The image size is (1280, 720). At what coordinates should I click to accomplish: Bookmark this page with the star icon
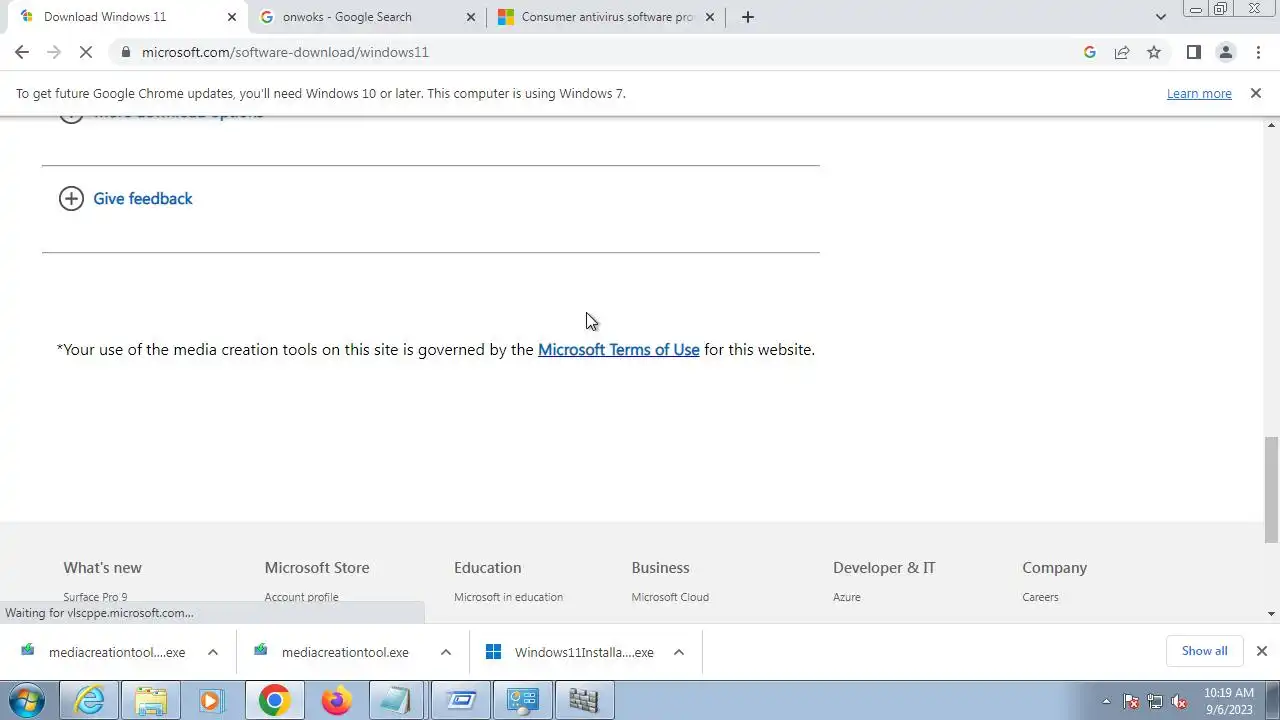1154,52
